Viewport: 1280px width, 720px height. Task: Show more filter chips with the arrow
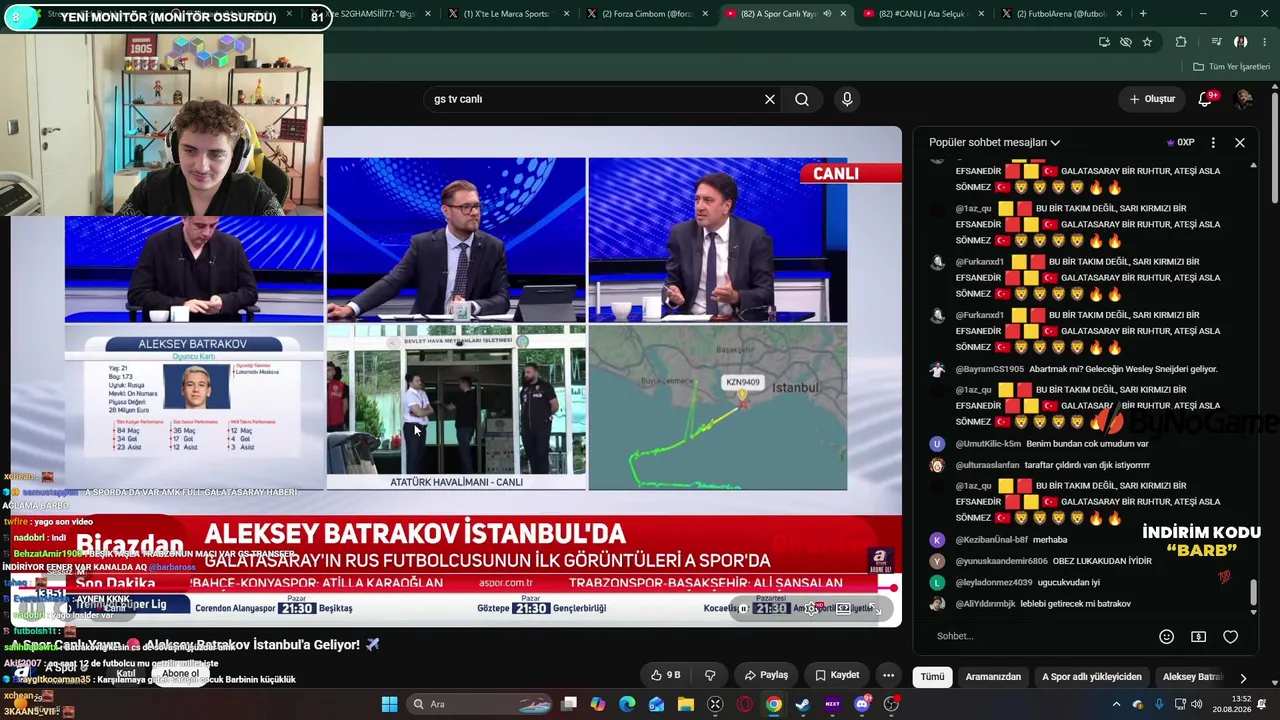[x=1243, y=677]
